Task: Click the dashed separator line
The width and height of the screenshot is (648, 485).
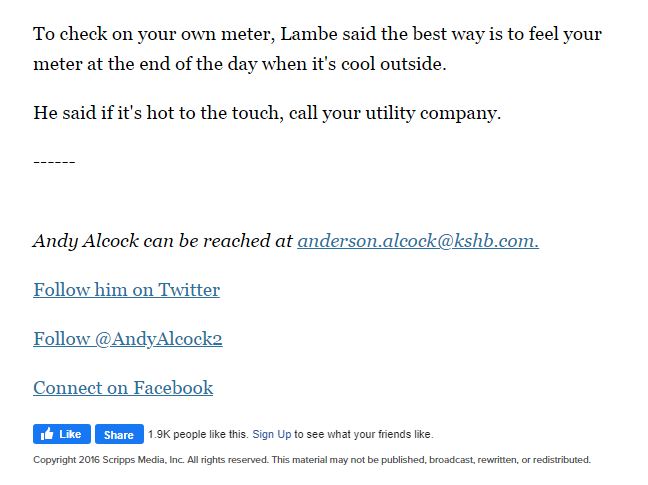Action: click(x=54, y=162)
